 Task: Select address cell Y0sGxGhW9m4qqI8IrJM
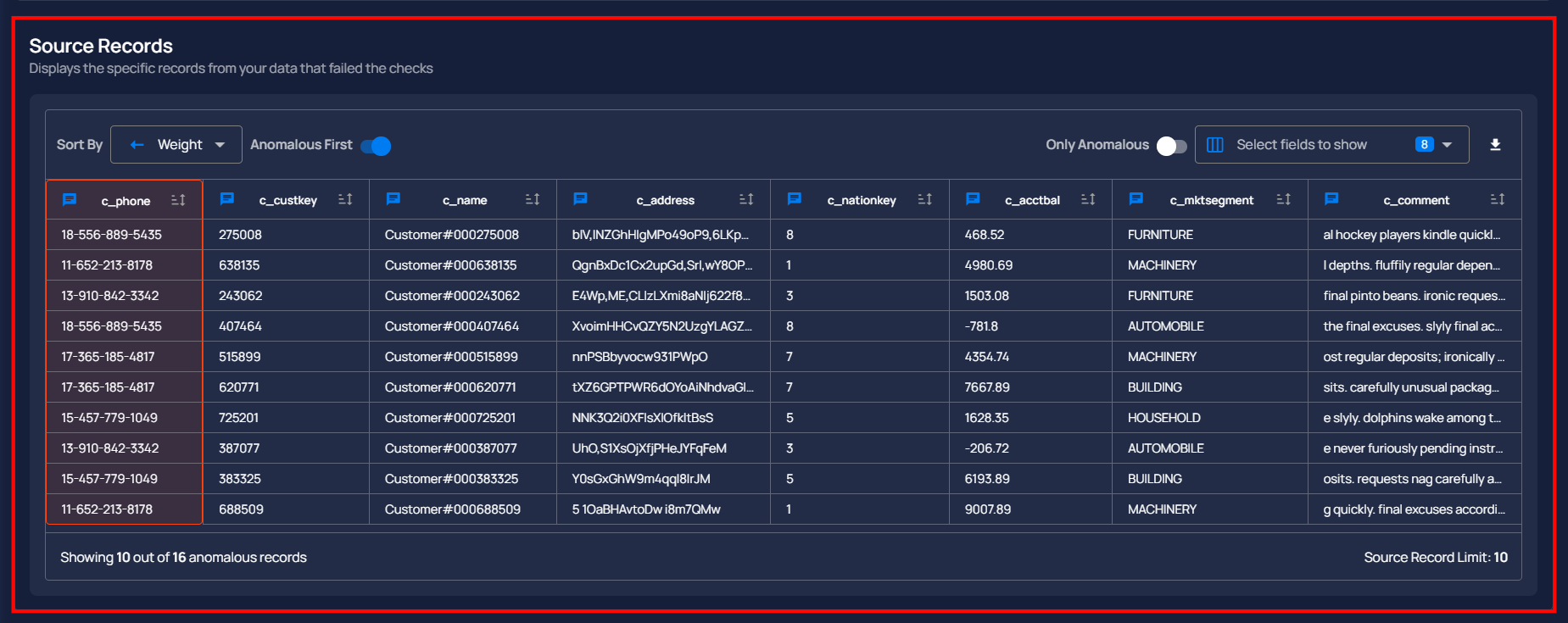pyautogui.click(x=663, y=479)
